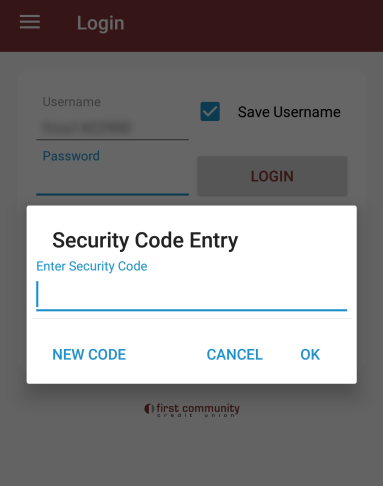383x486 pixels.
Task: Focus the Enter Security Code input field
Action: point(192,295)
